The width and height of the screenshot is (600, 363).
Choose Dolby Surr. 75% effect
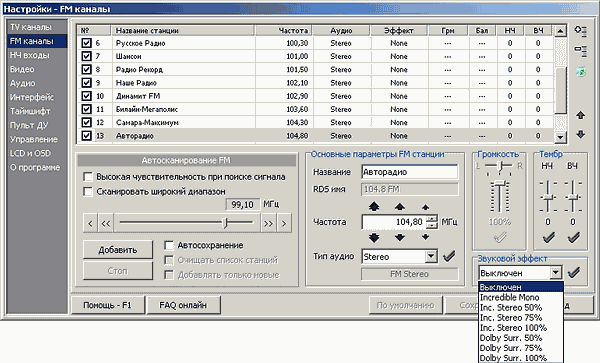[x=521, y=348]
